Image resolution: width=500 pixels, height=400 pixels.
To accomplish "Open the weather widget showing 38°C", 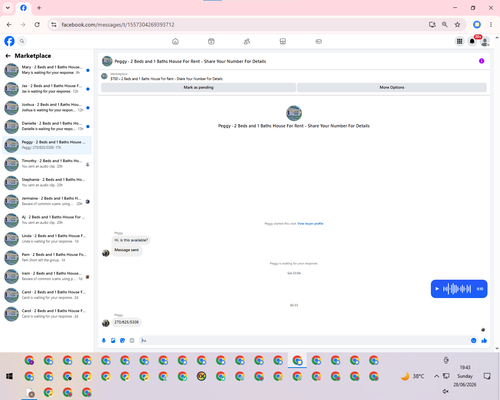I will pos(412,376).
